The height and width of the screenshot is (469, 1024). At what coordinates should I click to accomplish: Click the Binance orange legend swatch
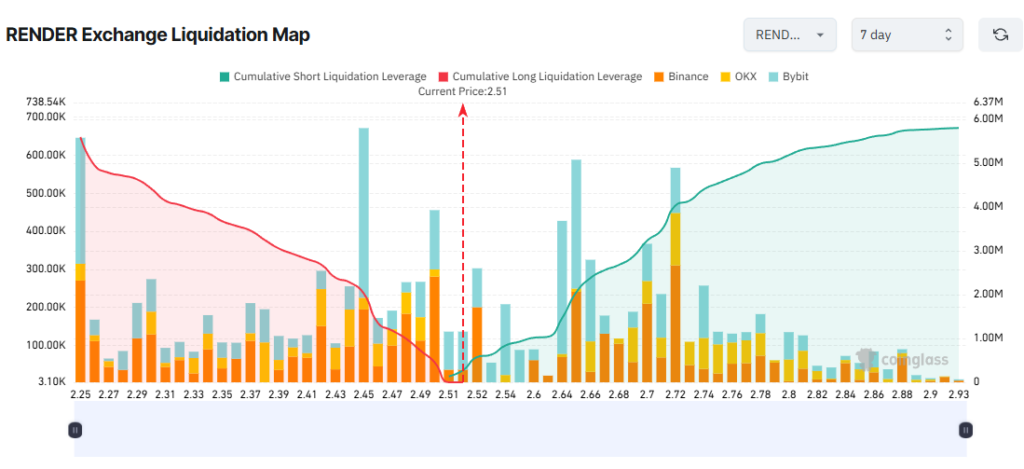[x=659, y=76]
